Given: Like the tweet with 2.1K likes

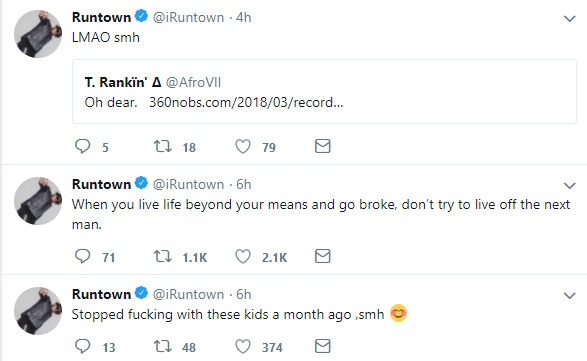Looking at the screenshot, I should (243, 257).
